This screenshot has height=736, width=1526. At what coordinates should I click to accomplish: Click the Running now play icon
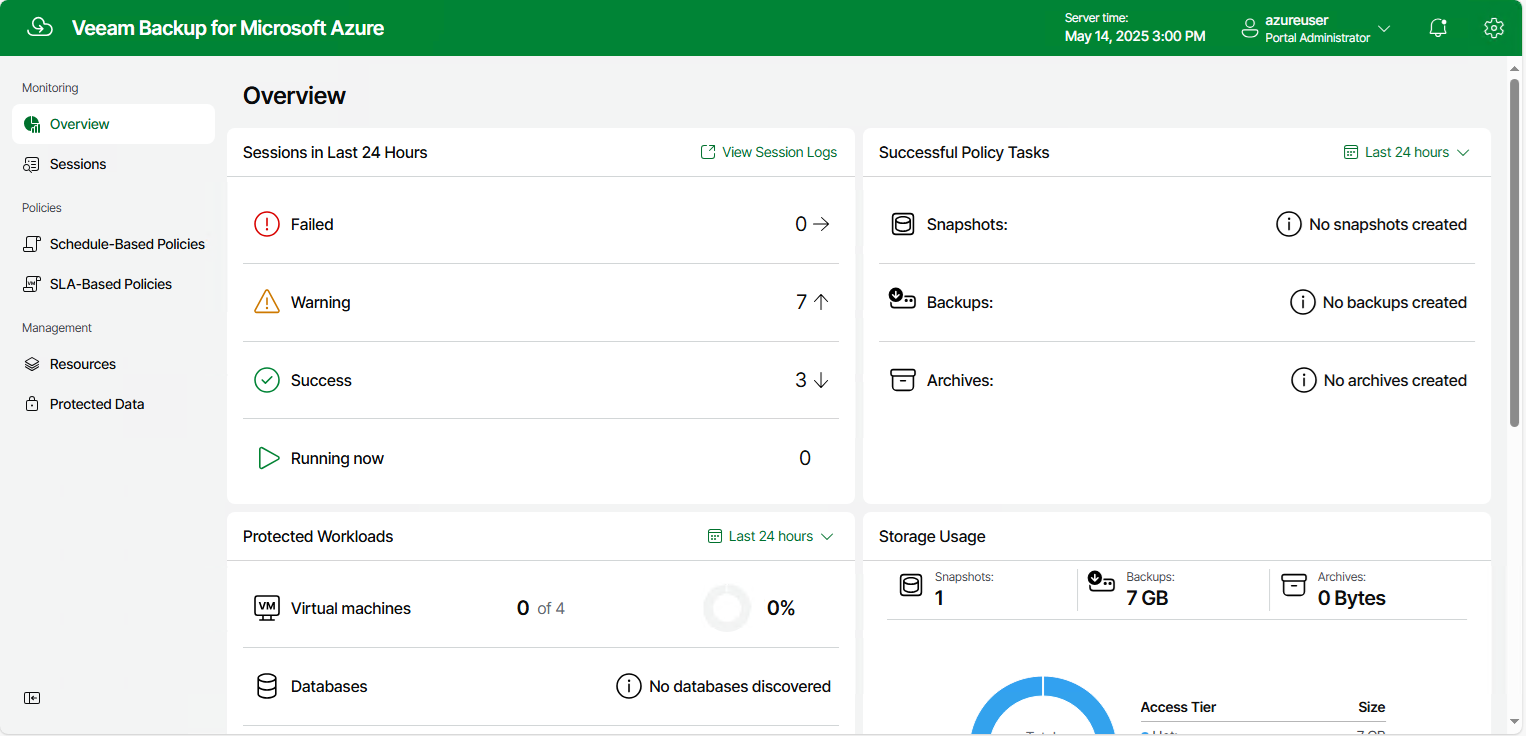pos(268,458)
